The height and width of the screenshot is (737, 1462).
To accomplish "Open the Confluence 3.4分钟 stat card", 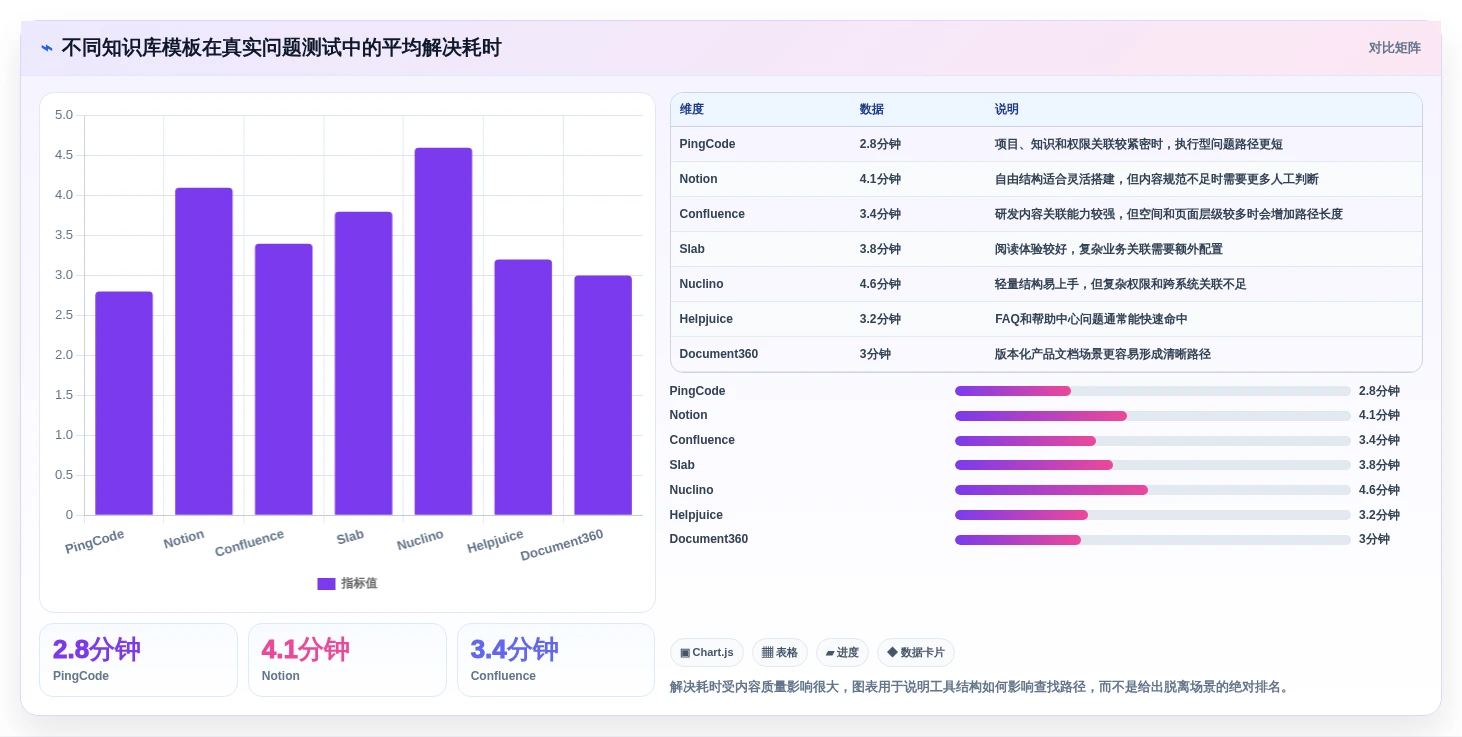I will pos(556,660).
